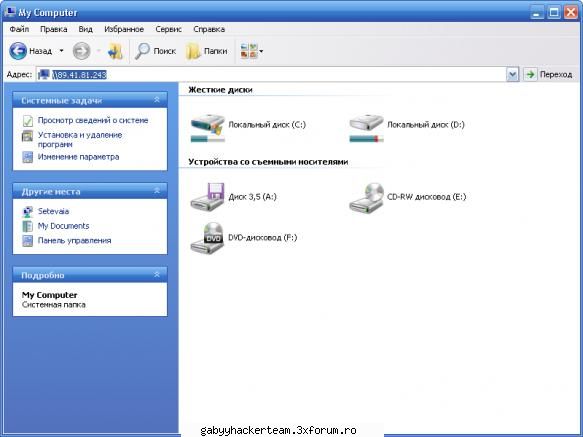Click the Up folder toolbar icon
This screenshot has width=583, height=437.
(115, 51)
